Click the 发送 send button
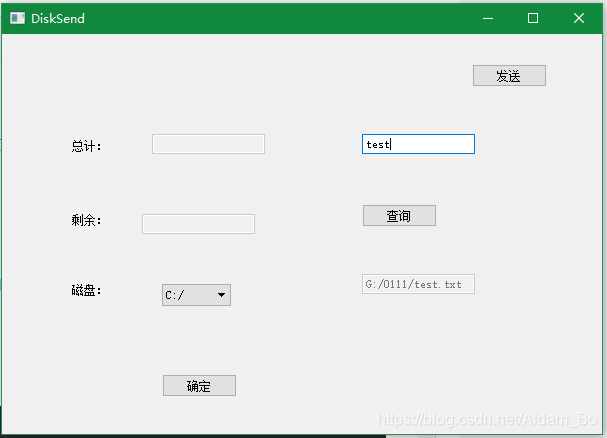The image size is (607, 438). pos(509,76)
